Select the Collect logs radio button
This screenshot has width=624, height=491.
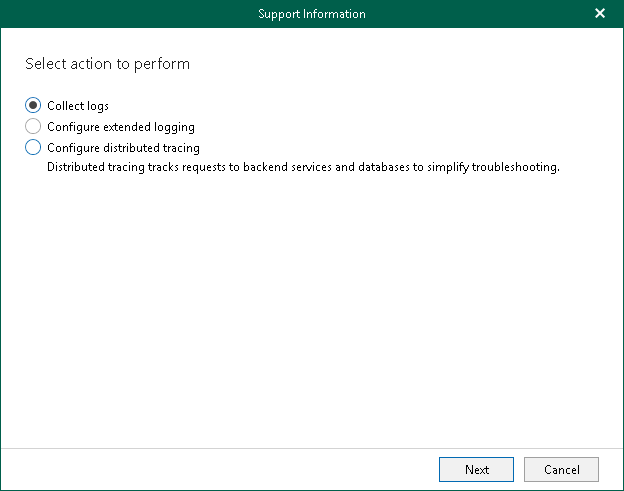tap(33, 105)
